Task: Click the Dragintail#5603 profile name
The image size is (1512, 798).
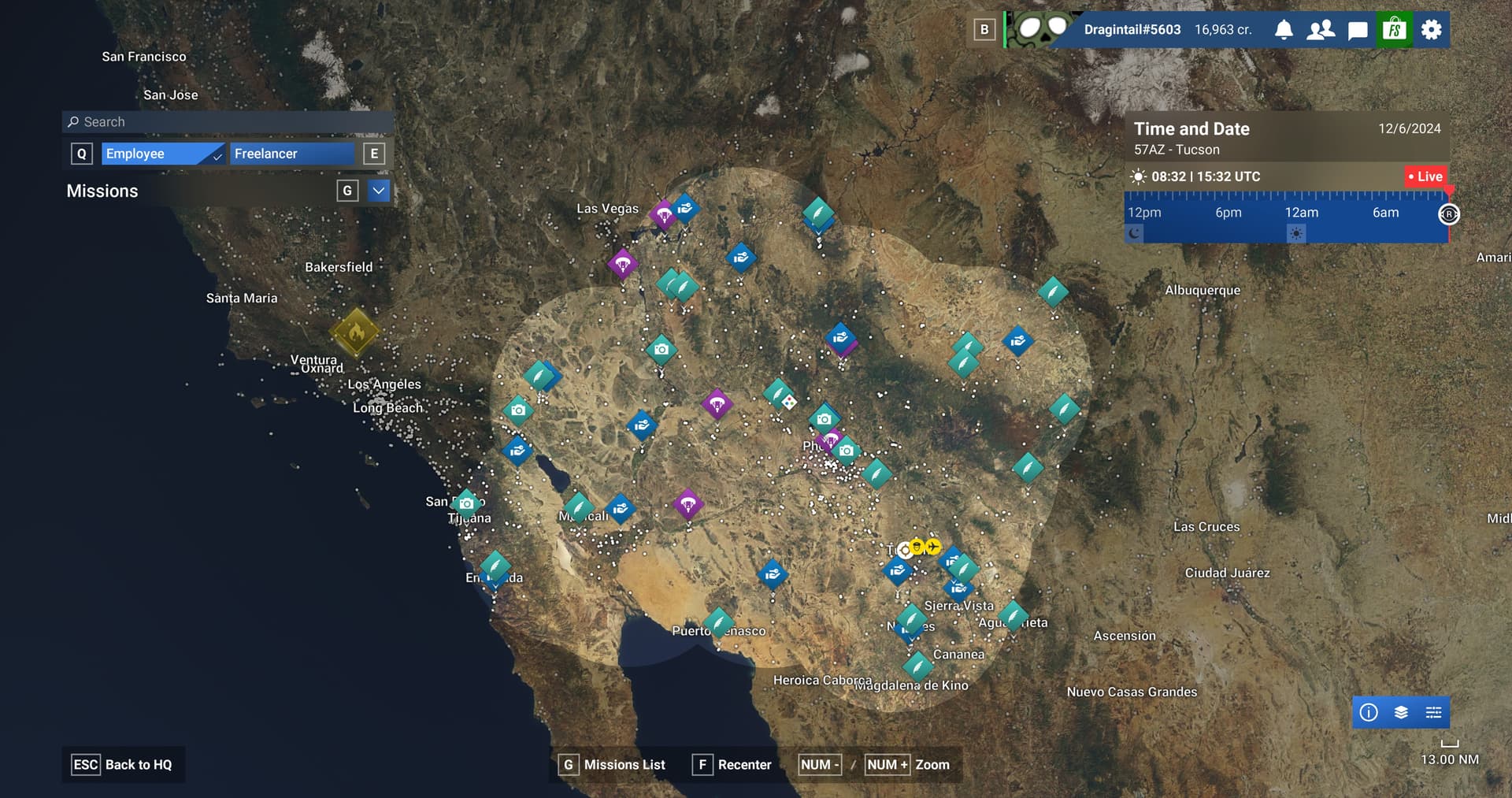Action: point(1132,30)
